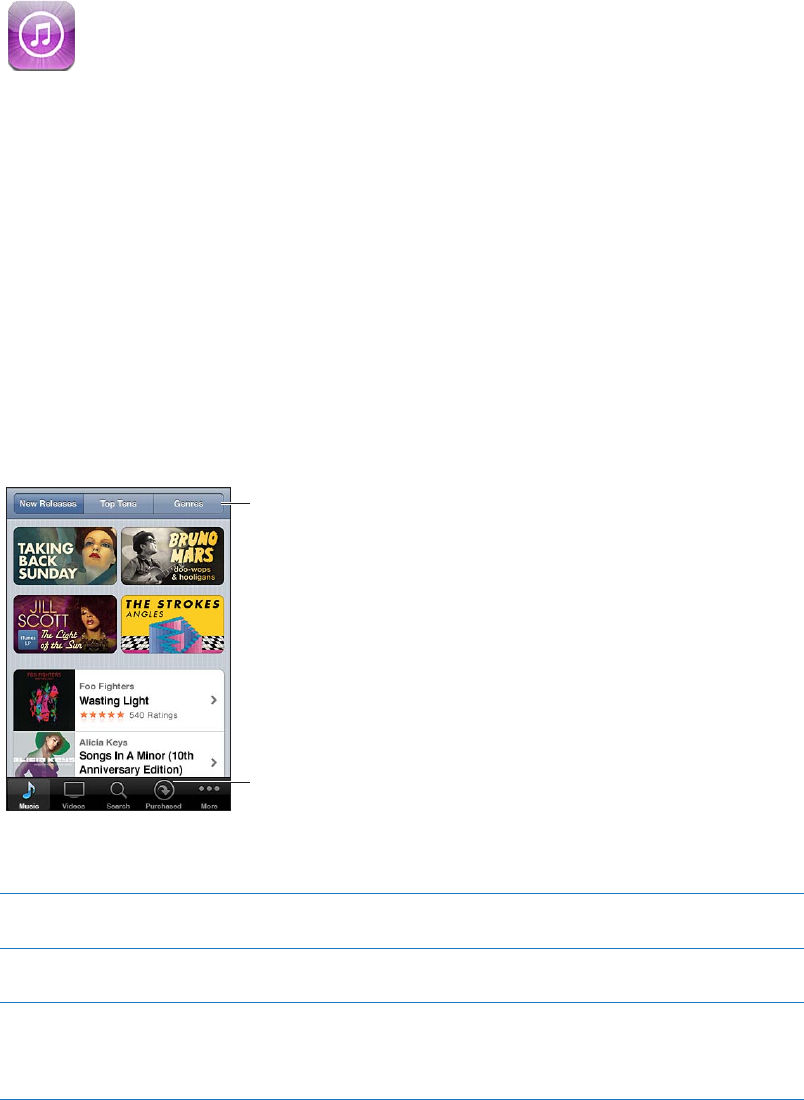Open the Videos icon in the bottom bar
Screen dimensions: 804x1100
click(74, 790)
